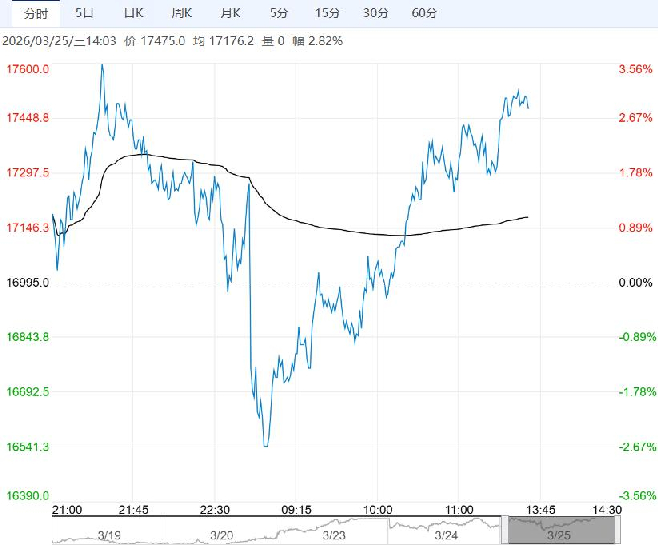This screenshot has width=658, height=546.
Task: Jump to 3/20 in the bottom timeline
Action: [222, 536]
